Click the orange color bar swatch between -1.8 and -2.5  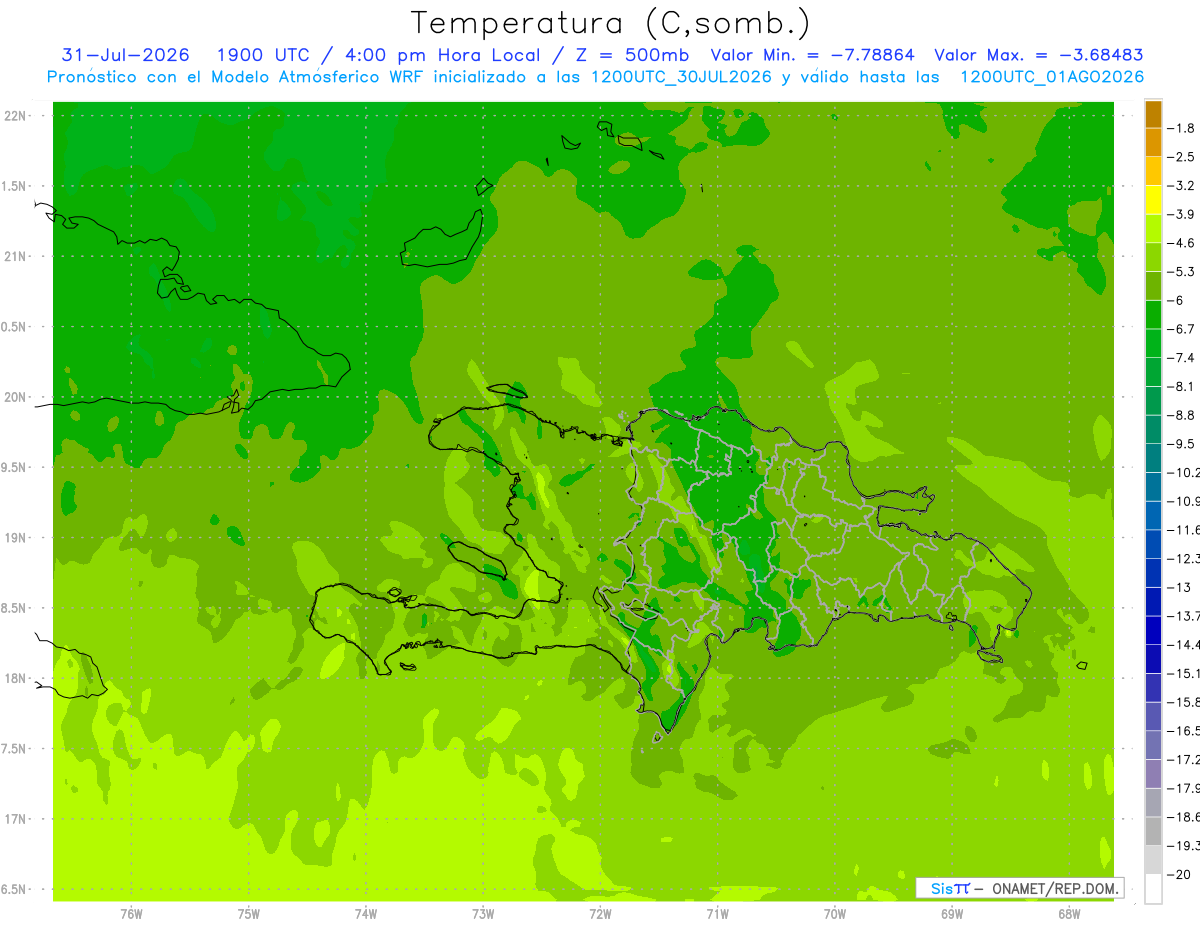(1153, 143)
